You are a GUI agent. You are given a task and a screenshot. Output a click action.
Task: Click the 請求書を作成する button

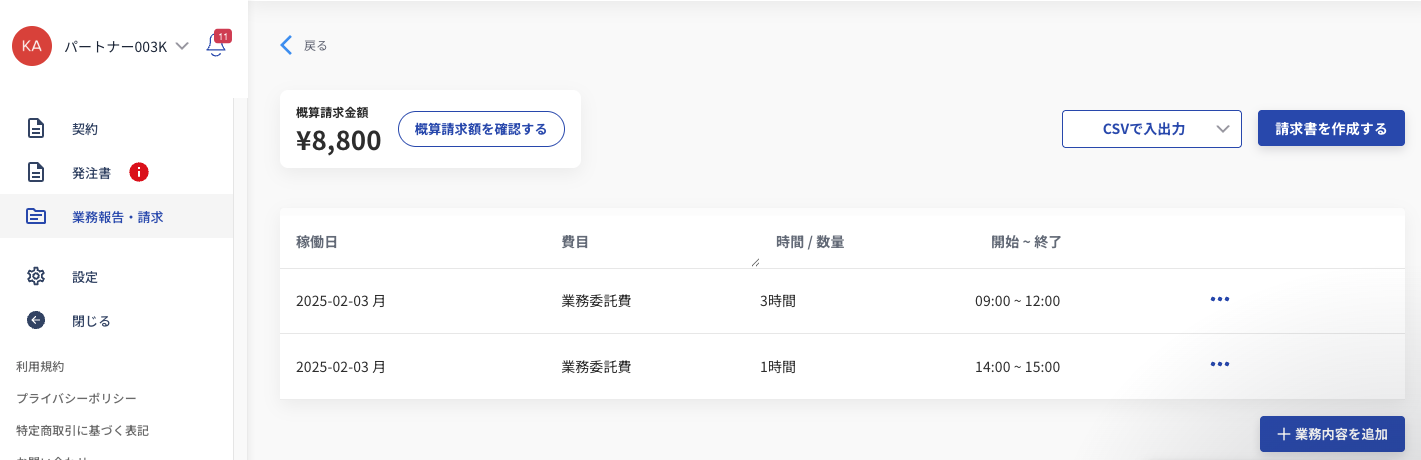[1331, 129]
